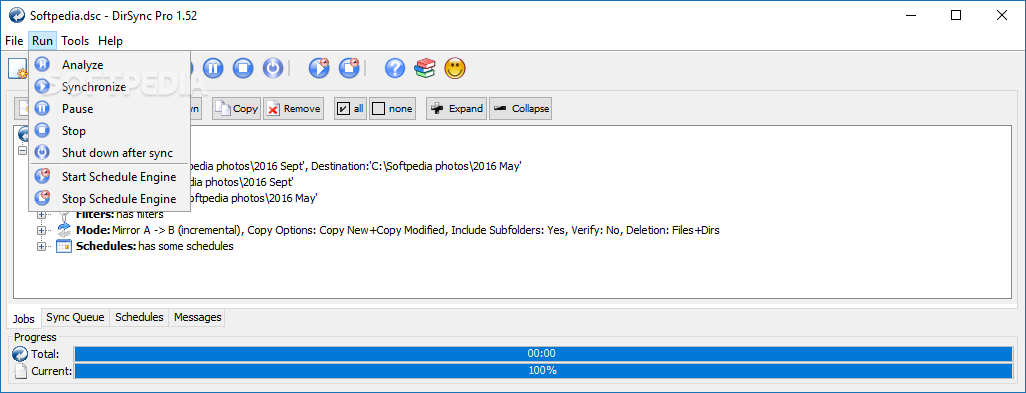This screenshot has height=393, width=1026.
Task: Click the page icon next to Current
Action: pyautogui.click(x=20, y=371)
